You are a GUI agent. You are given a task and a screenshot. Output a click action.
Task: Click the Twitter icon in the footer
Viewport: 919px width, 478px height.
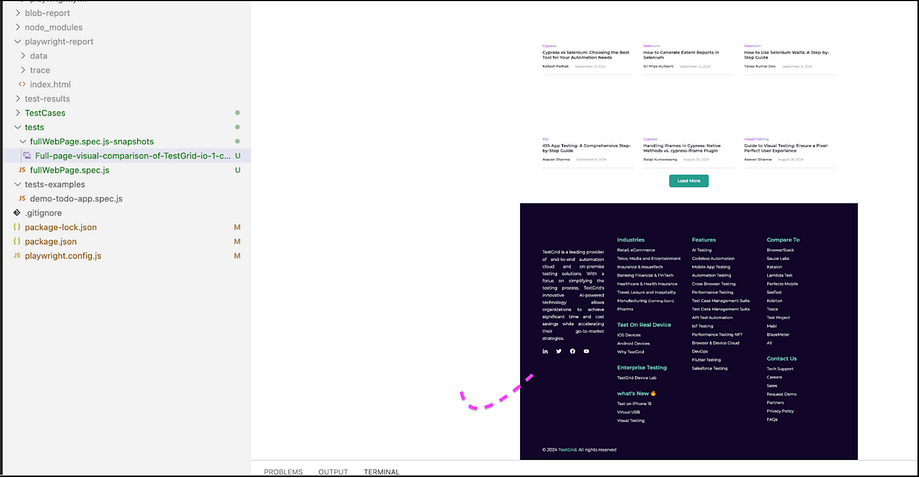click(559, 351)
